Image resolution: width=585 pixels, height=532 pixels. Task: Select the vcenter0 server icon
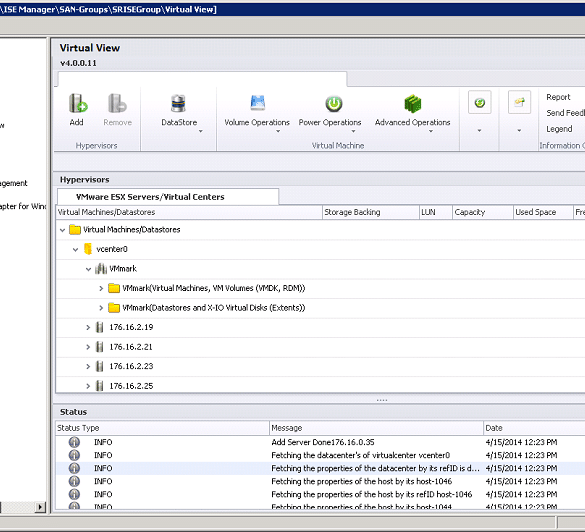click(x=88, y=249)
